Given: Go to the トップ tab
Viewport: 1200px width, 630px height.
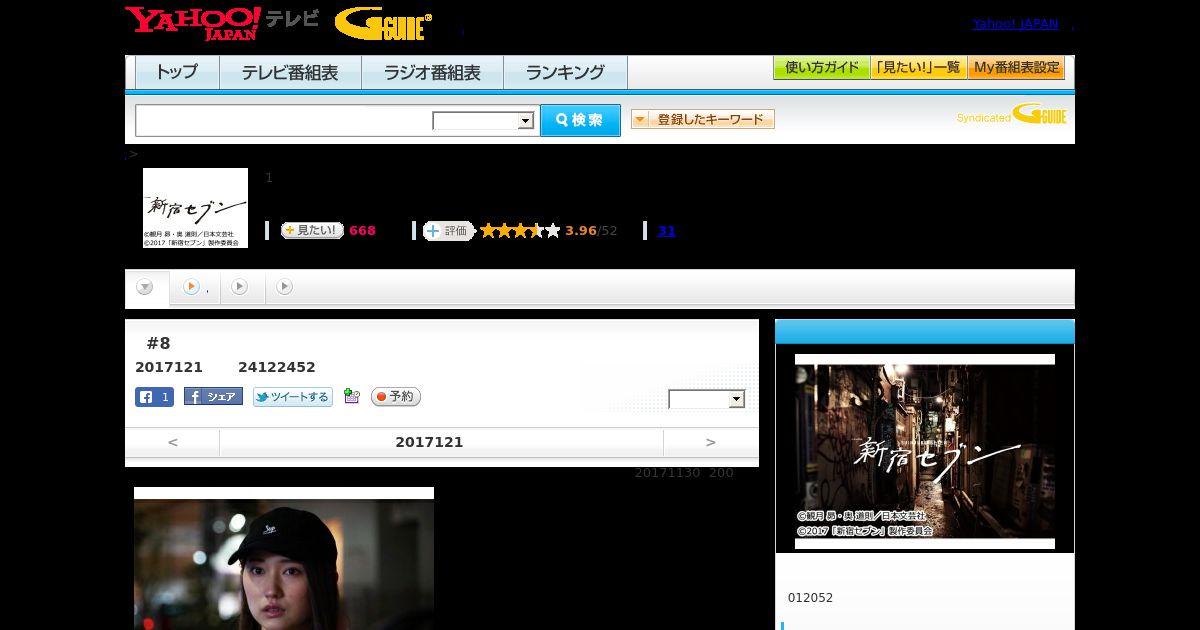Looking at the screenshot, I should click(x=177, y=73).
